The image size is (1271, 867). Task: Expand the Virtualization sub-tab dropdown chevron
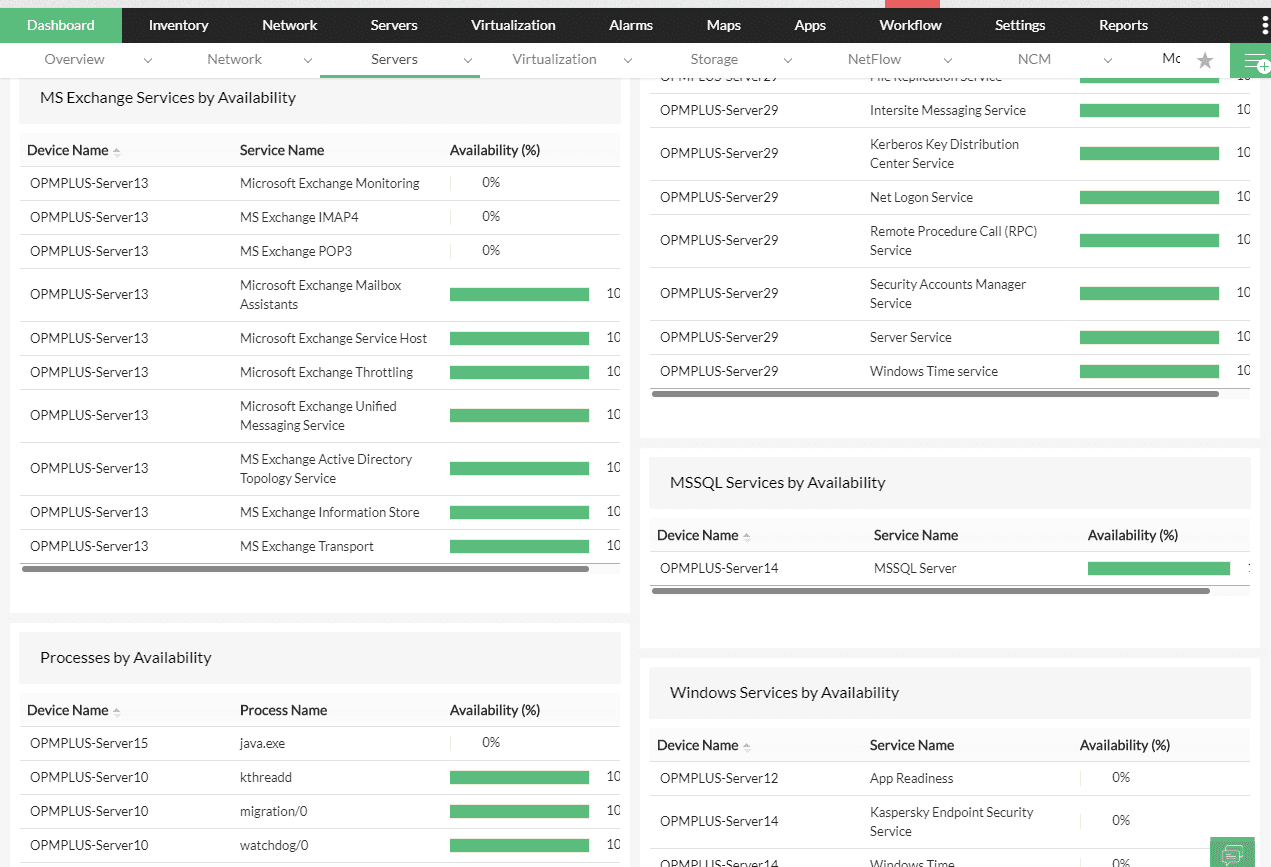coord(628,60)
